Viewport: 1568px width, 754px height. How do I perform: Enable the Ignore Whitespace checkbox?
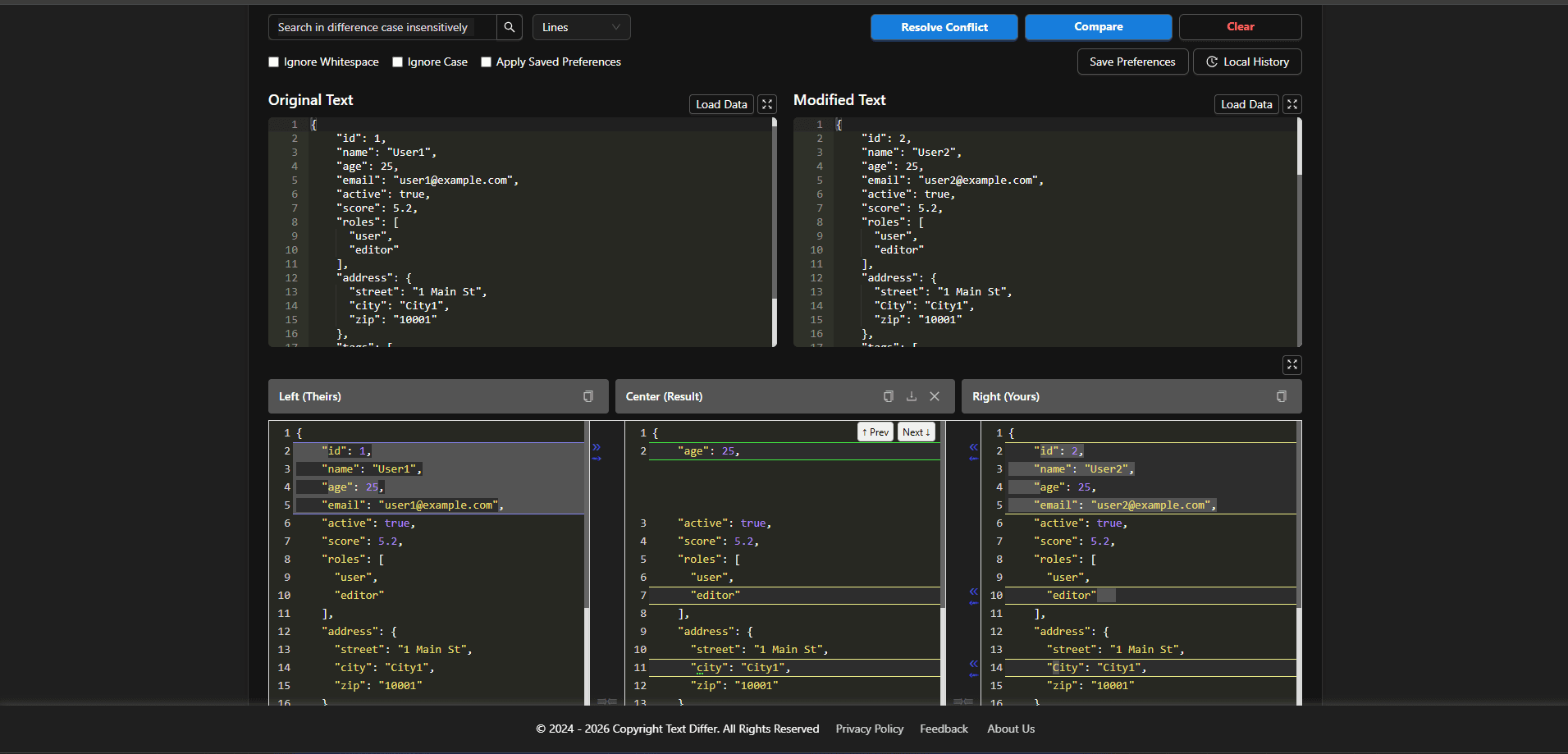point(274,62)
